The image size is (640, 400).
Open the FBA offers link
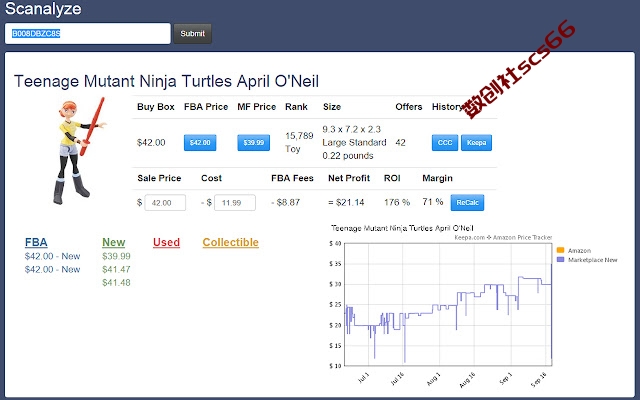tap(36, 242)
